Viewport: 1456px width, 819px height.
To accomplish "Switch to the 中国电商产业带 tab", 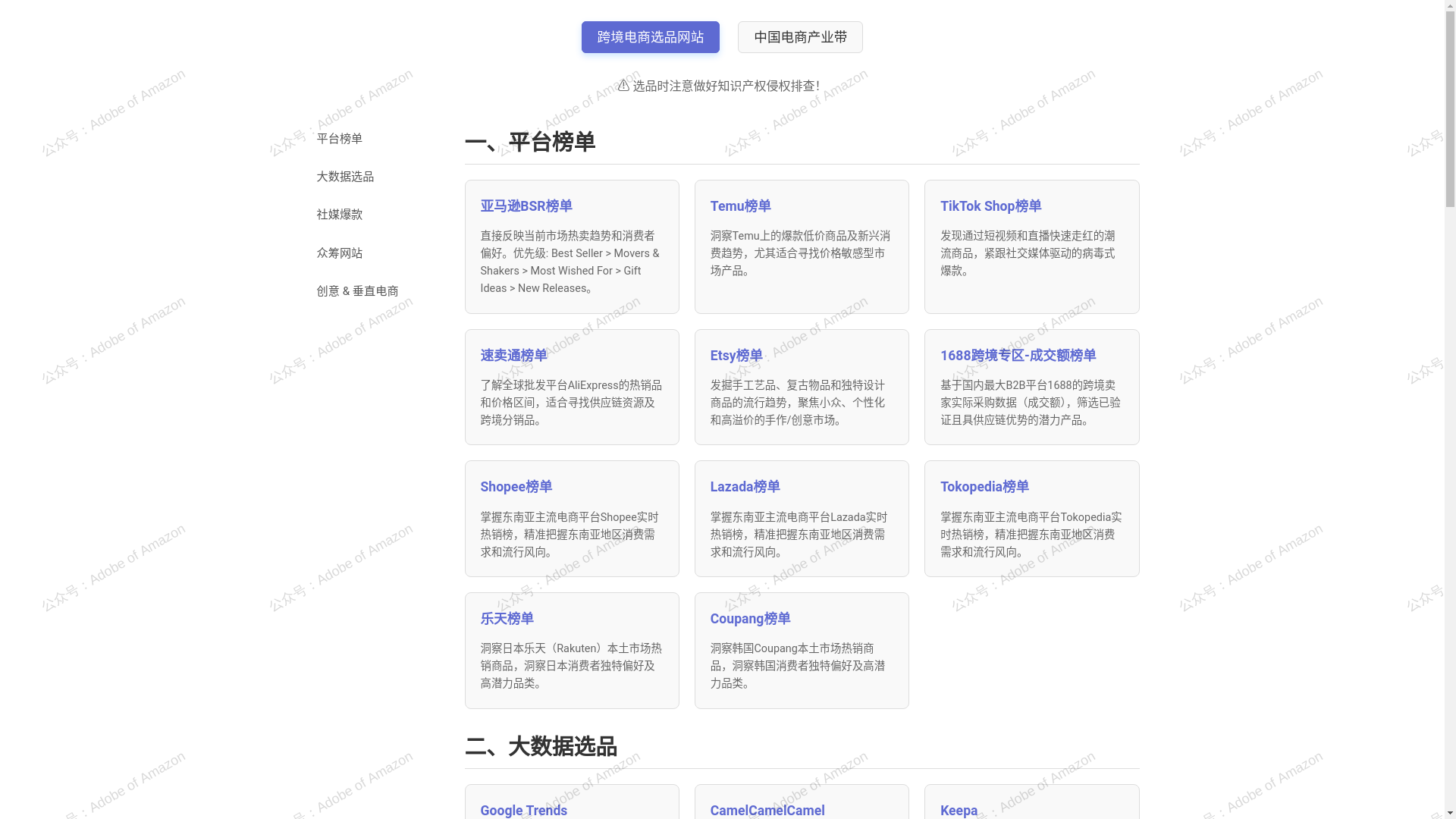I will click(x=800, y=37).
